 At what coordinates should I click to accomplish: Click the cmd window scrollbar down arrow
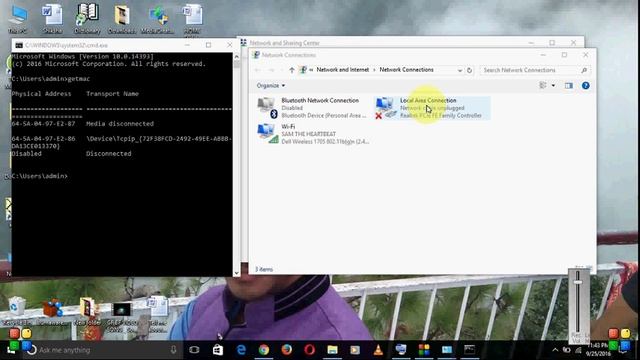click(x=236, y=273)
